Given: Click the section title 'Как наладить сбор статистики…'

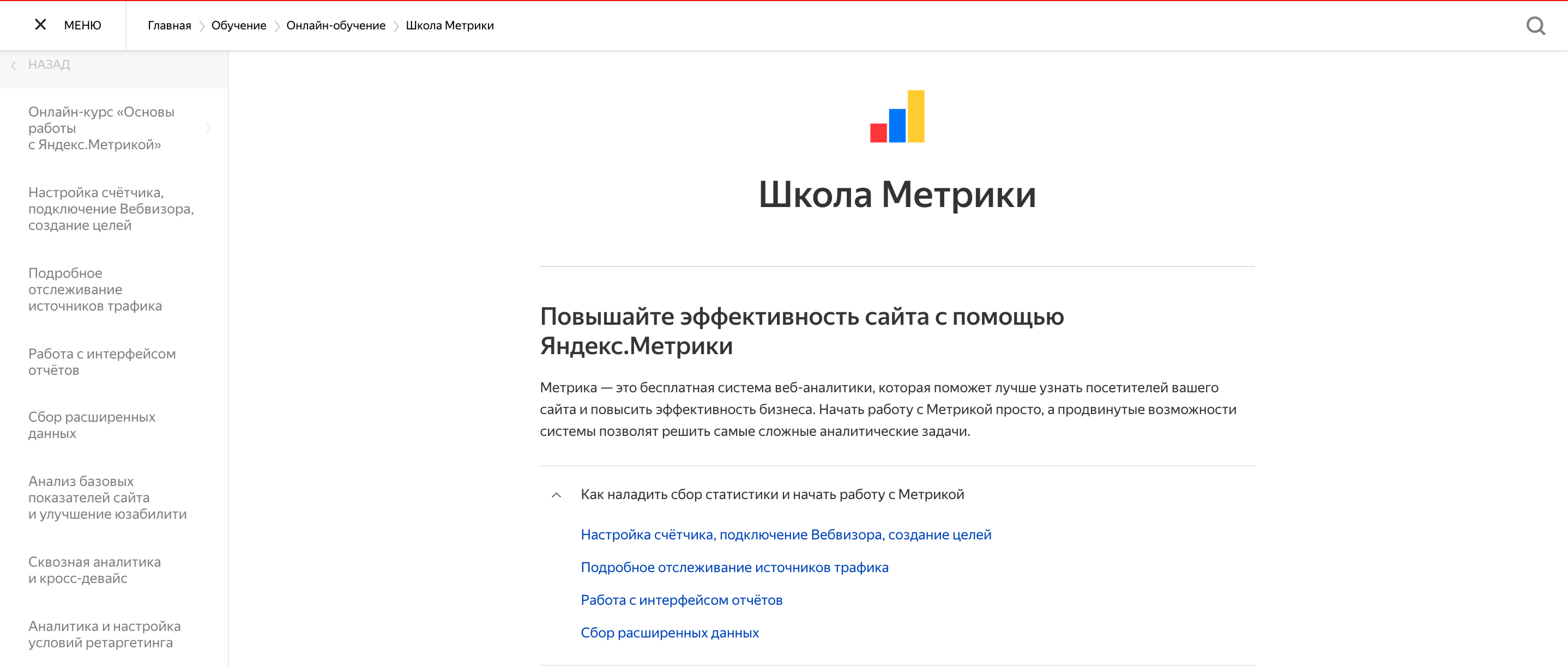Looking at the screenshot, I should (773, 495).
